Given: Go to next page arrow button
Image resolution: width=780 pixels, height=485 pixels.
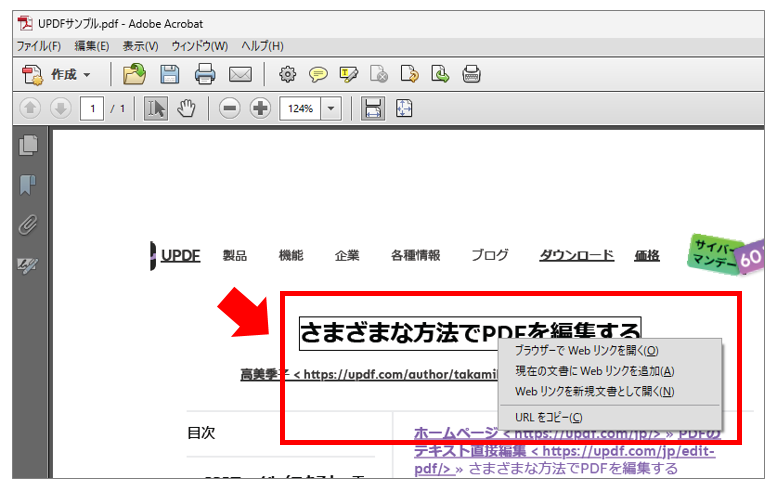Looking at the screenshot, I should point(61,108).
